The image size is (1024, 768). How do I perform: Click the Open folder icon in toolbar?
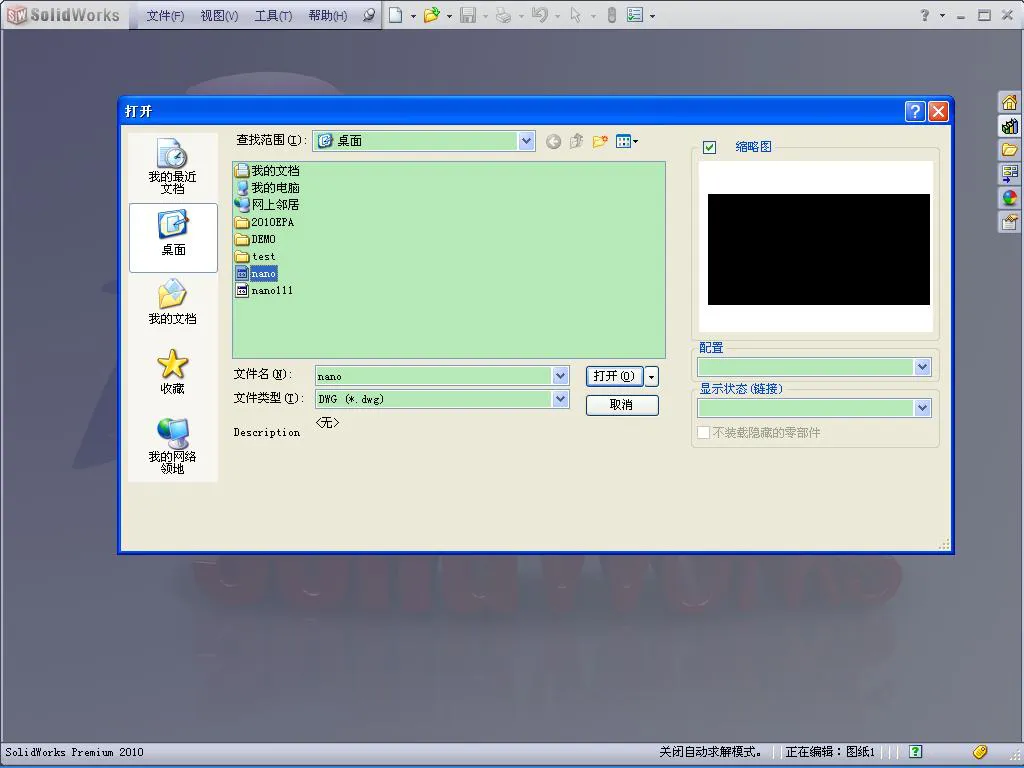(430, 14)
